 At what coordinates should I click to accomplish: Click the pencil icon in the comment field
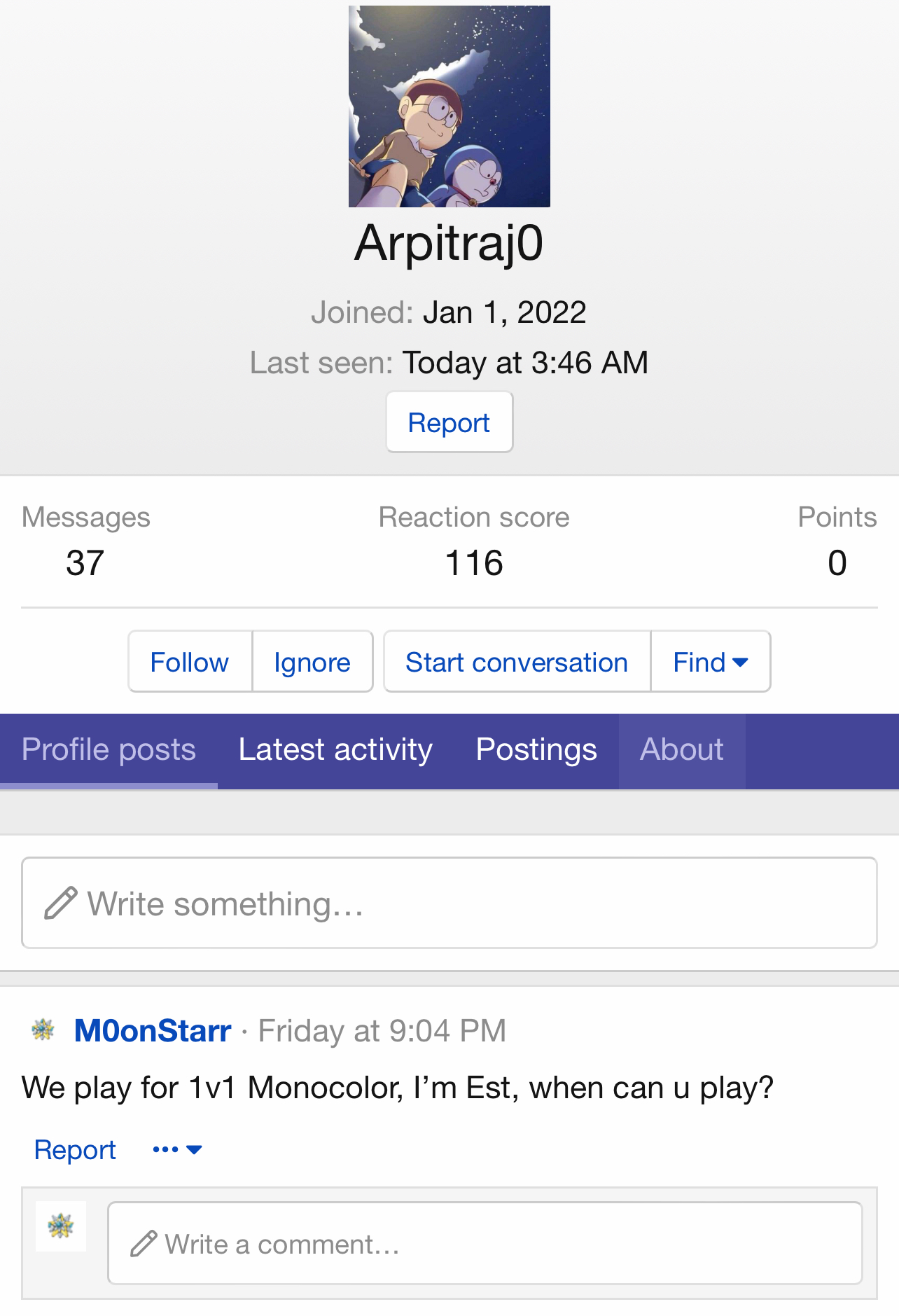(x=144, y=1245)
